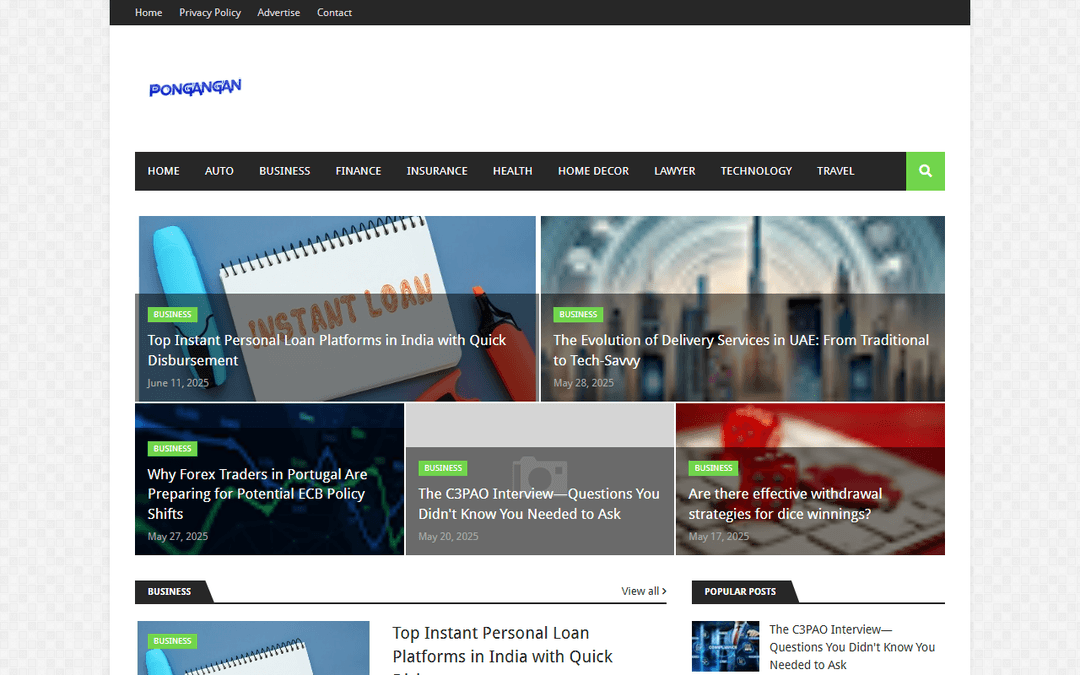The image size is (1080, 675).
Task: Click BUSINESS tag on Instant Loan feature
Action: tap(172, 315)
